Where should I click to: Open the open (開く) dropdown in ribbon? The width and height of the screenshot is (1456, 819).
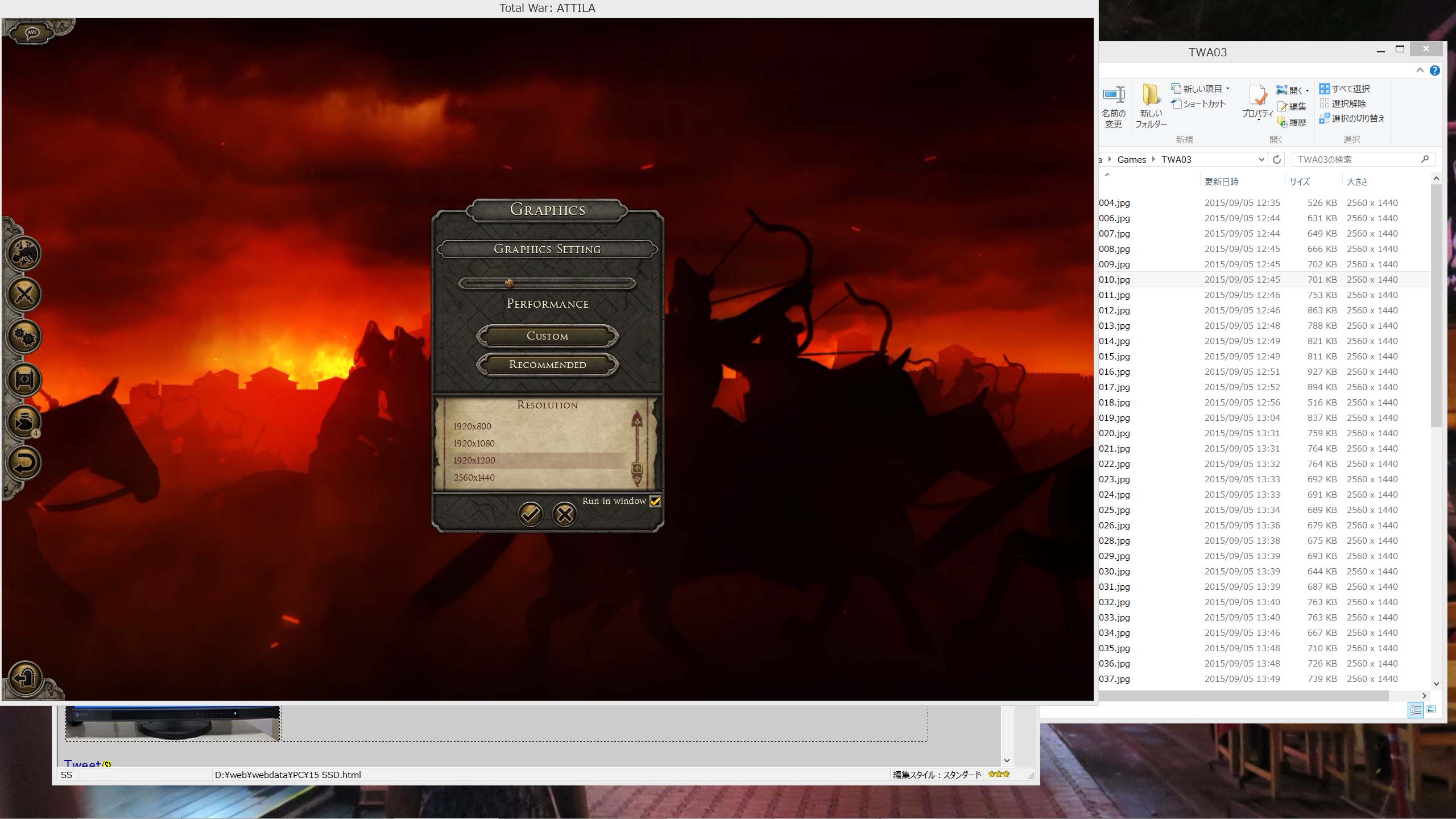1293,90
